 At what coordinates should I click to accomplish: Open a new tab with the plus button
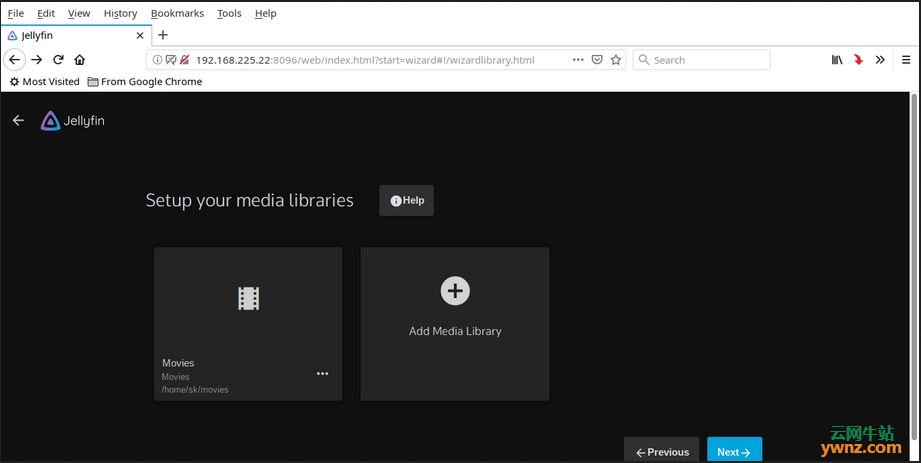pyautogui.click(x=163, y=35)
